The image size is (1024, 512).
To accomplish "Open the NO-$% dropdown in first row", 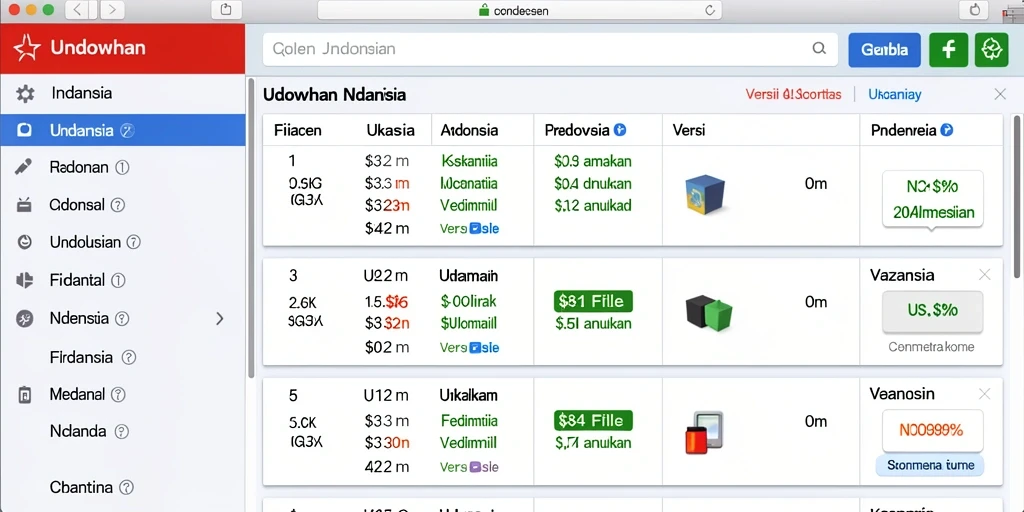I will pos(933,199).
